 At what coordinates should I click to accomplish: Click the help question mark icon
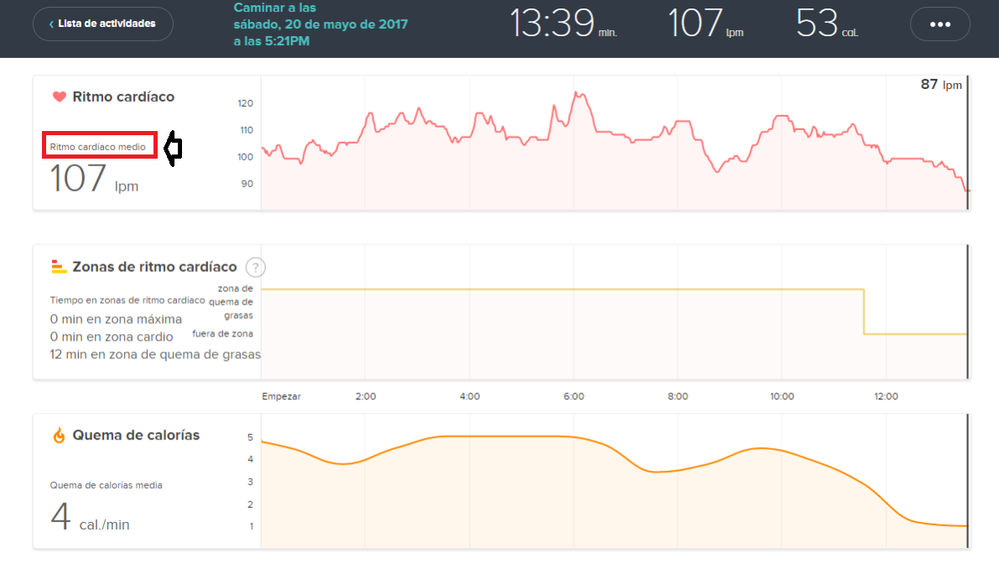click(255, 268)
